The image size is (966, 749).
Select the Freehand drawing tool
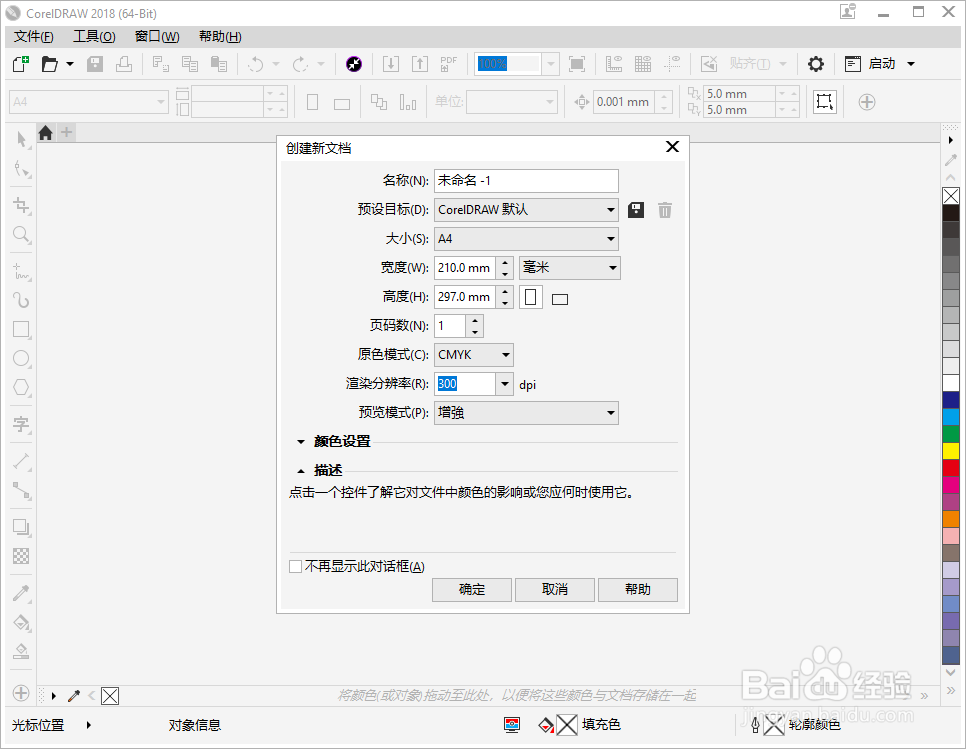22,271
